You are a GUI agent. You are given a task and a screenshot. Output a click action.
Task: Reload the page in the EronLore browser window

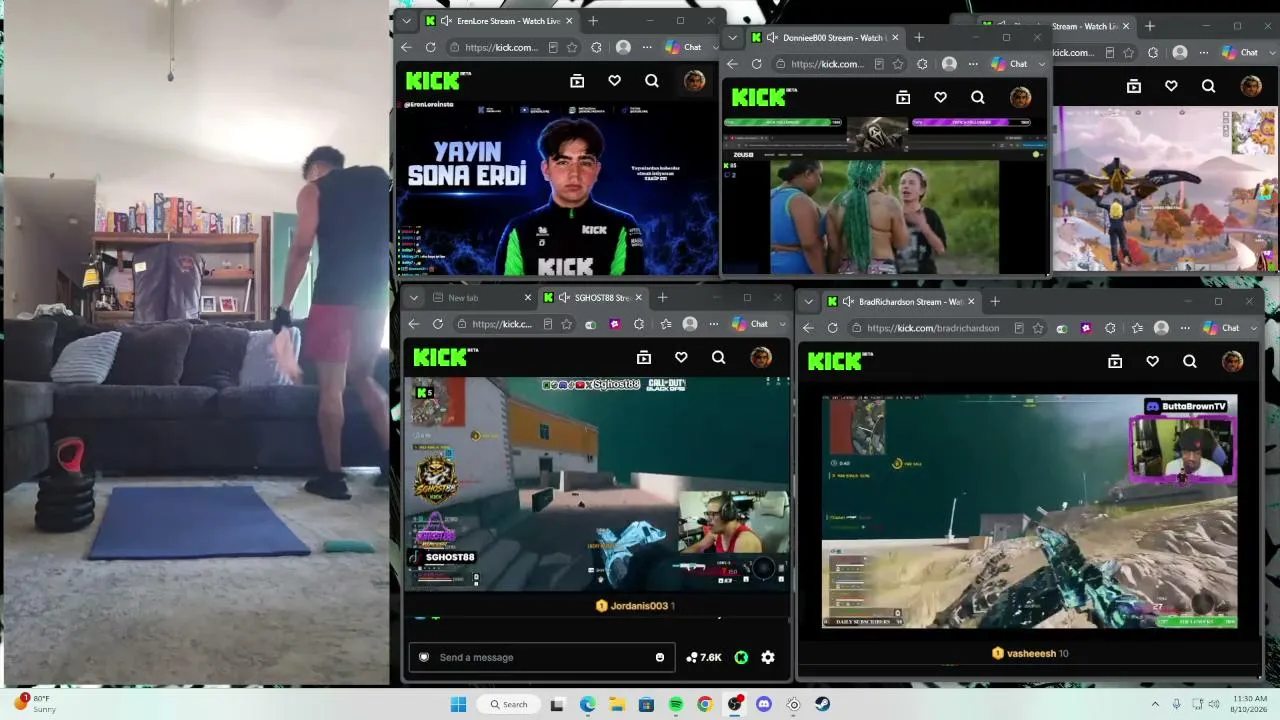coord(431,47)
